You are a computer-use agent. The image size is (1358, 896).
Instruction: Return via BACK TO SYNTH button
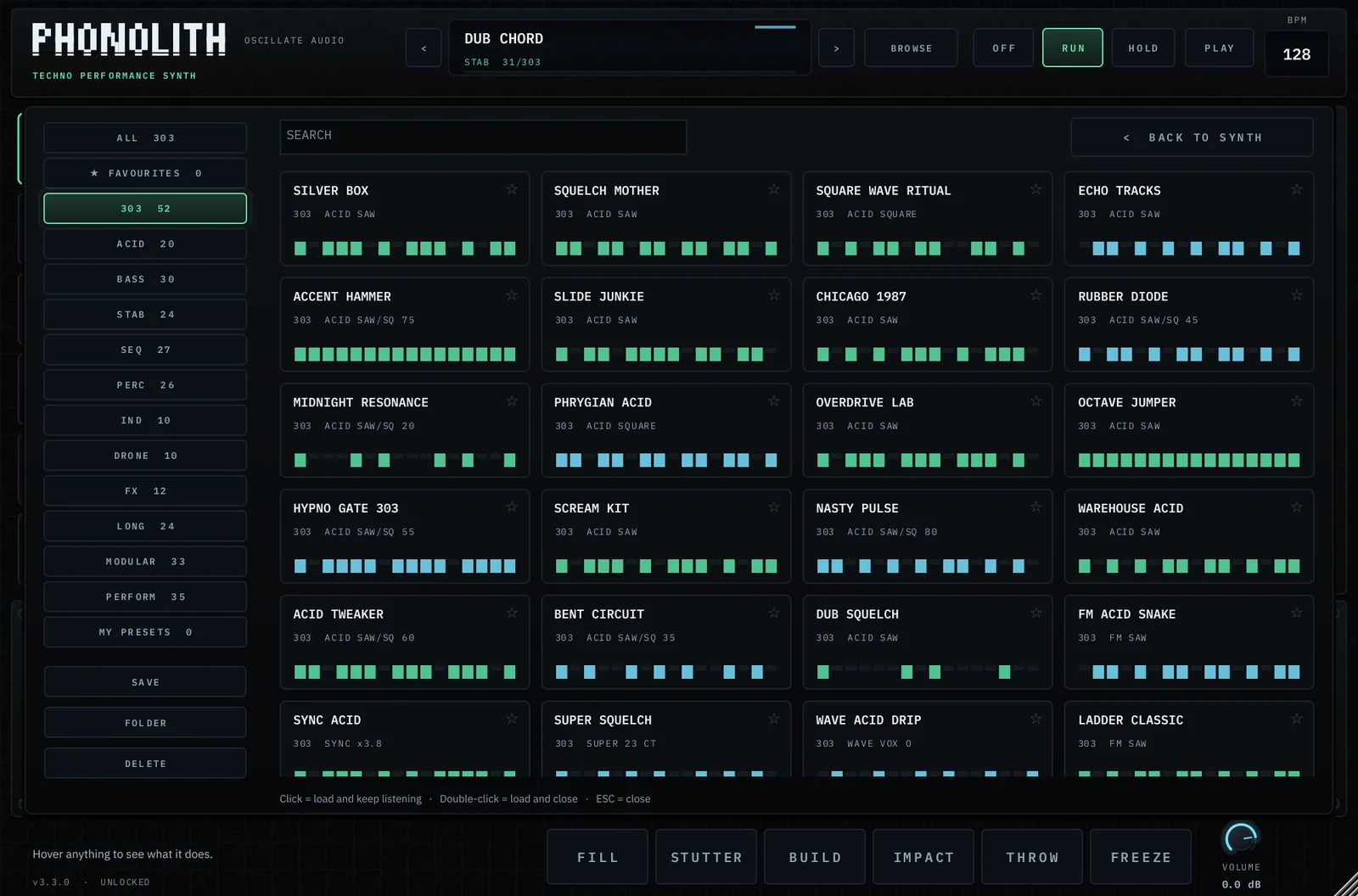pos(1192,137)
